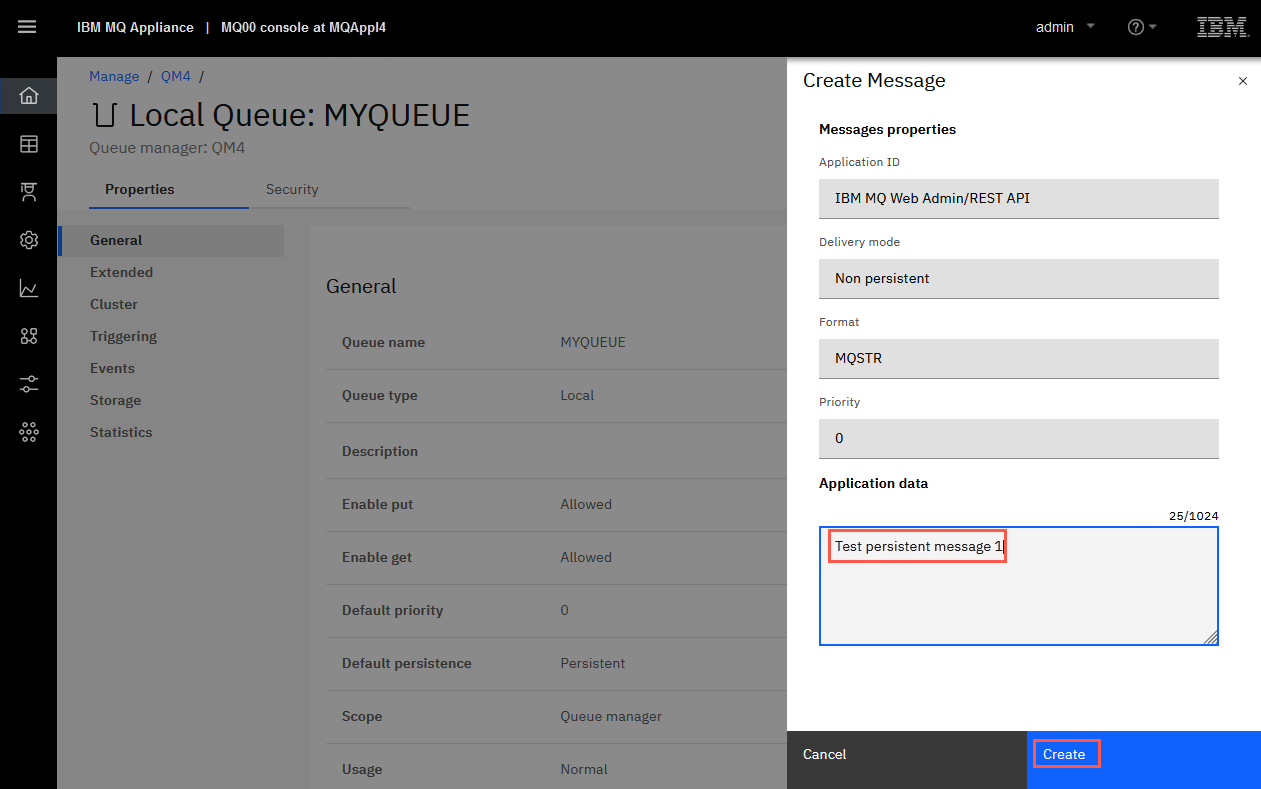Click the Queue type value Local
This screenshot has width=1261, height=789.
point(577,395)
